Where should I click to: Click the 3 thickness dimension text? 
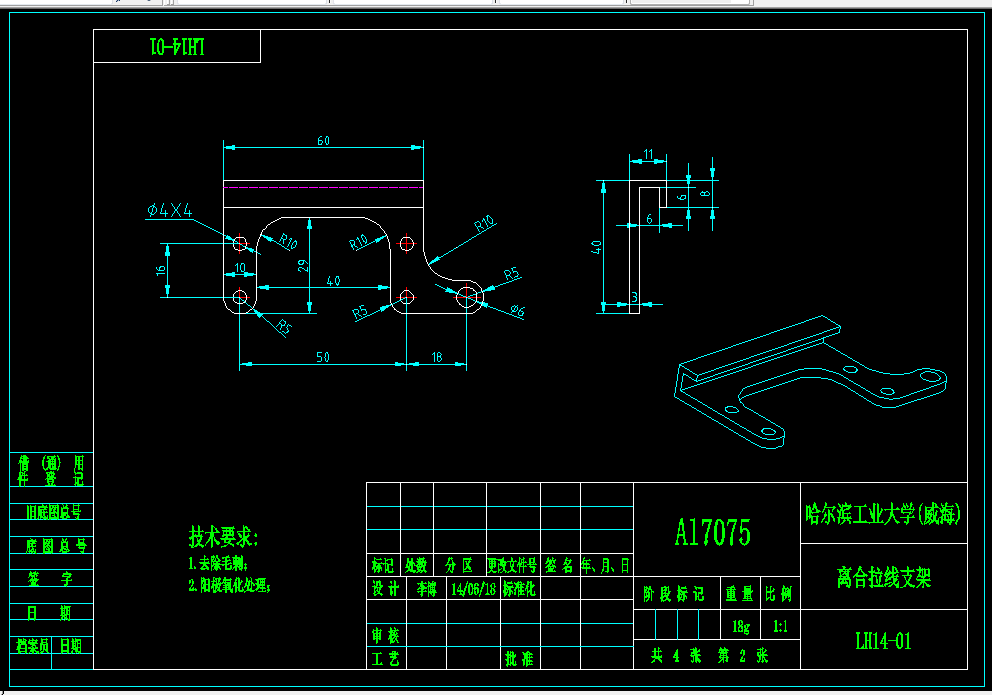click(x=634, y=297)
